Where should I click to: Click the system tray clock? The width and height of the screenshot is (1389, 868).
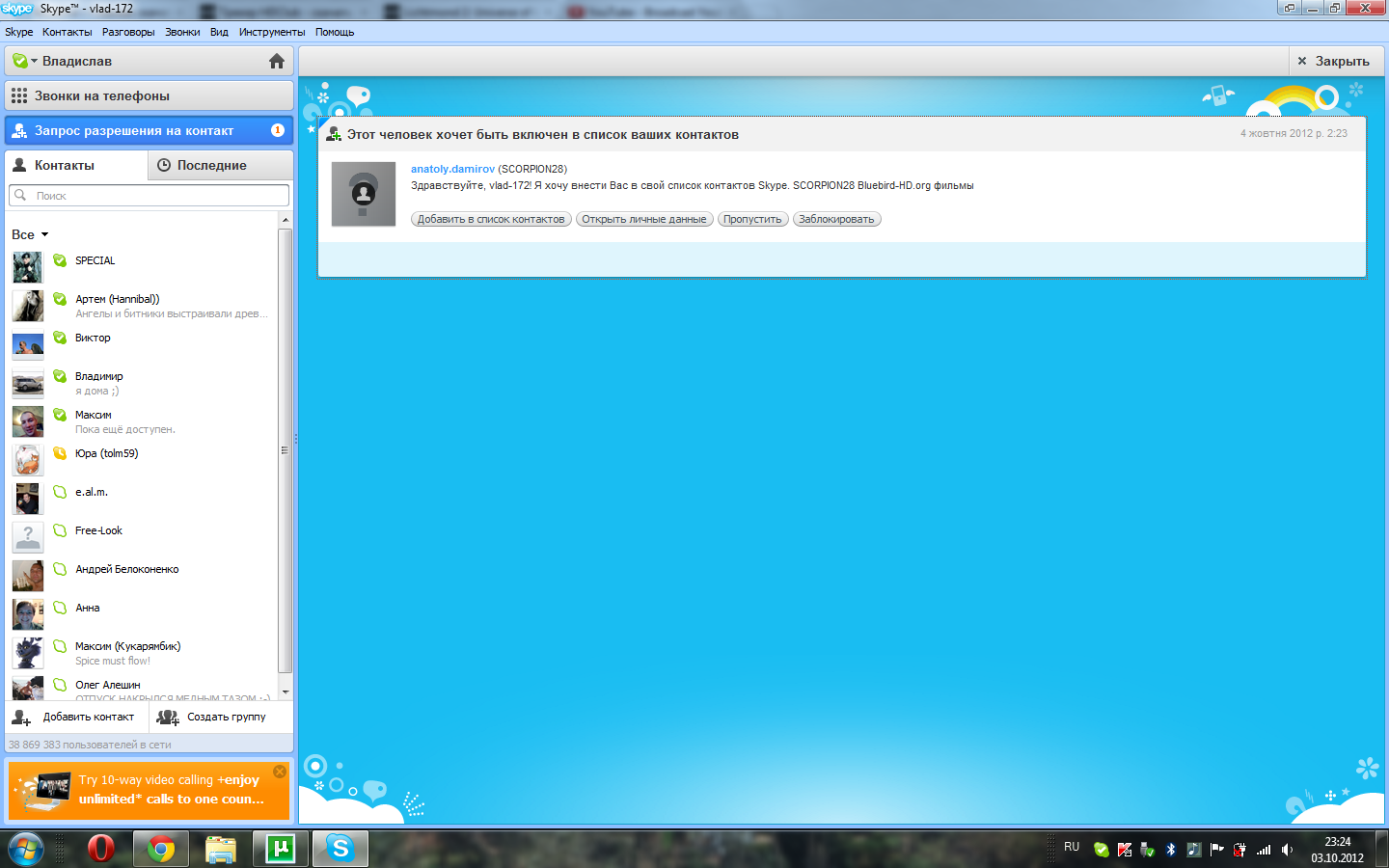(x=1337, y=850)
